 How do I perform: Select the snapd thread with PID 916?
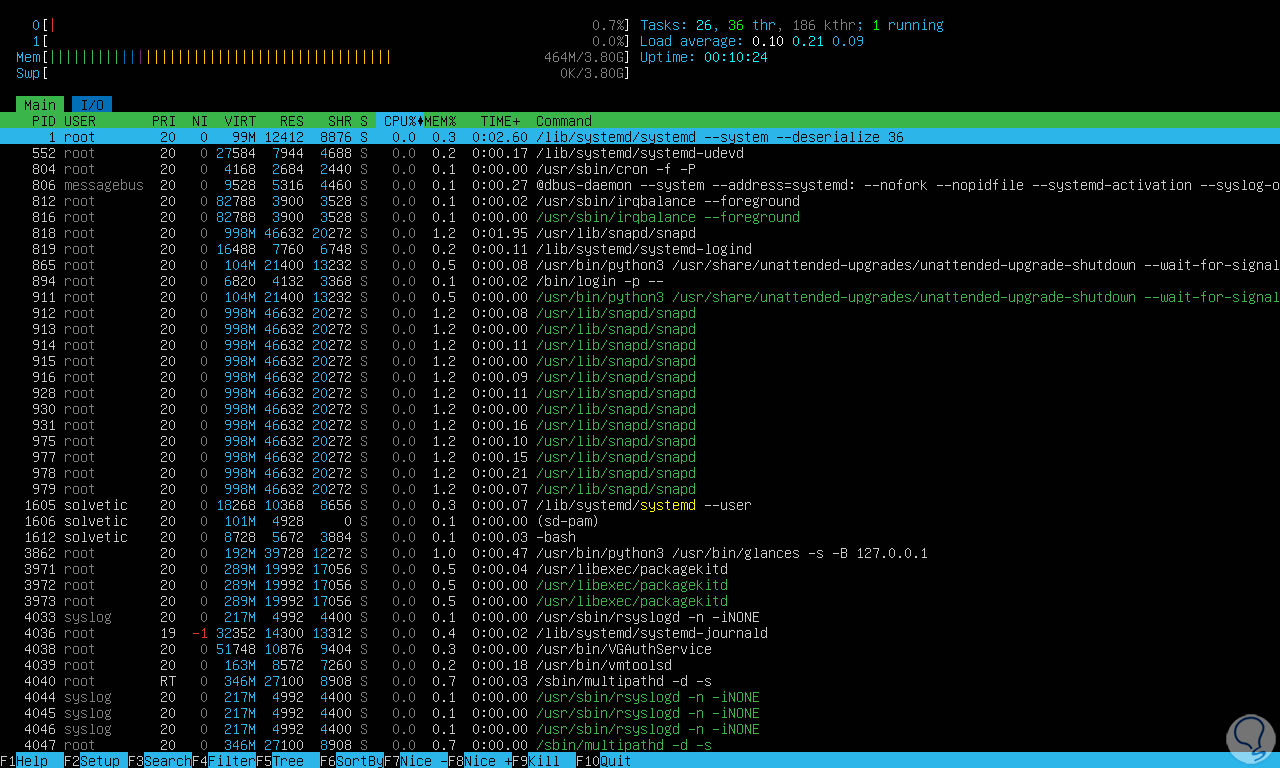pos(640,377)
